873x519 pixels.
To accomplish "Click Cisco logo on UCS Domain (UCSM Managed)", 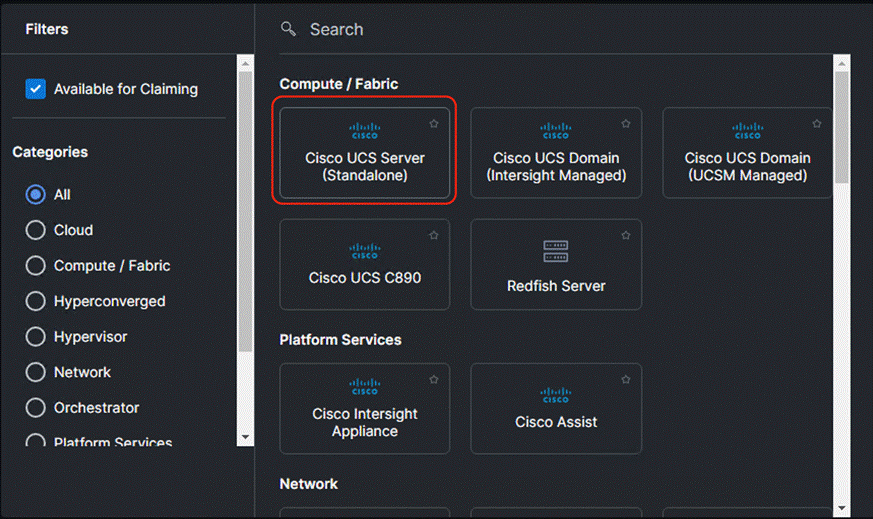I will pos(747,131).
